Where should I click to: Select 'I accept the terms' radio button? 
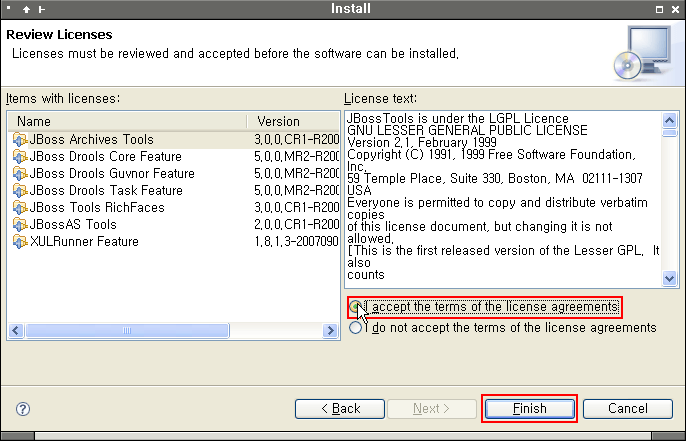[355, 307]
